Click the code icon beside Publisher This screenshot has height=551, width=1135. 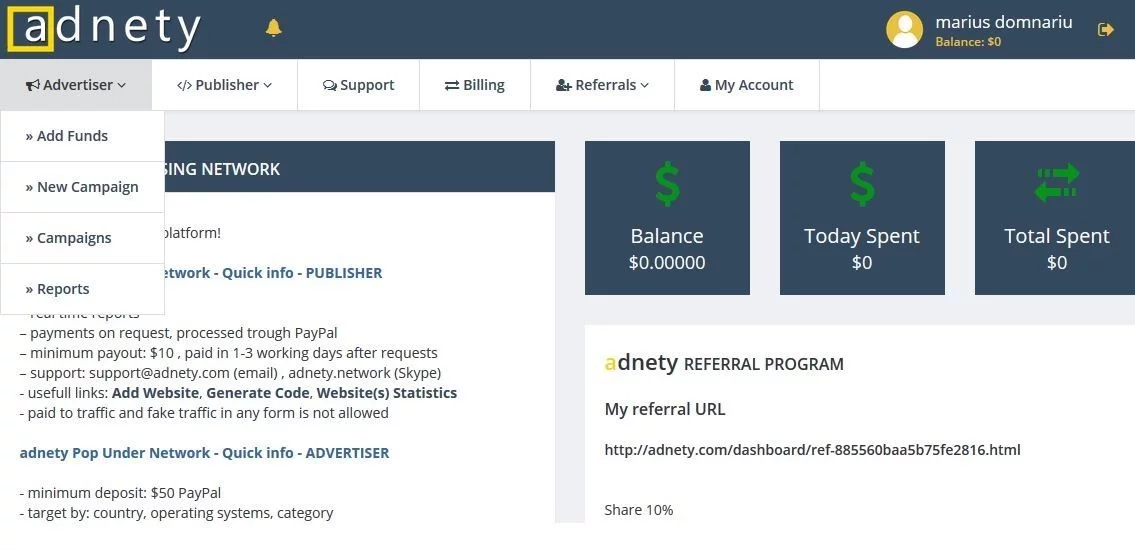(x=184, y=85)
